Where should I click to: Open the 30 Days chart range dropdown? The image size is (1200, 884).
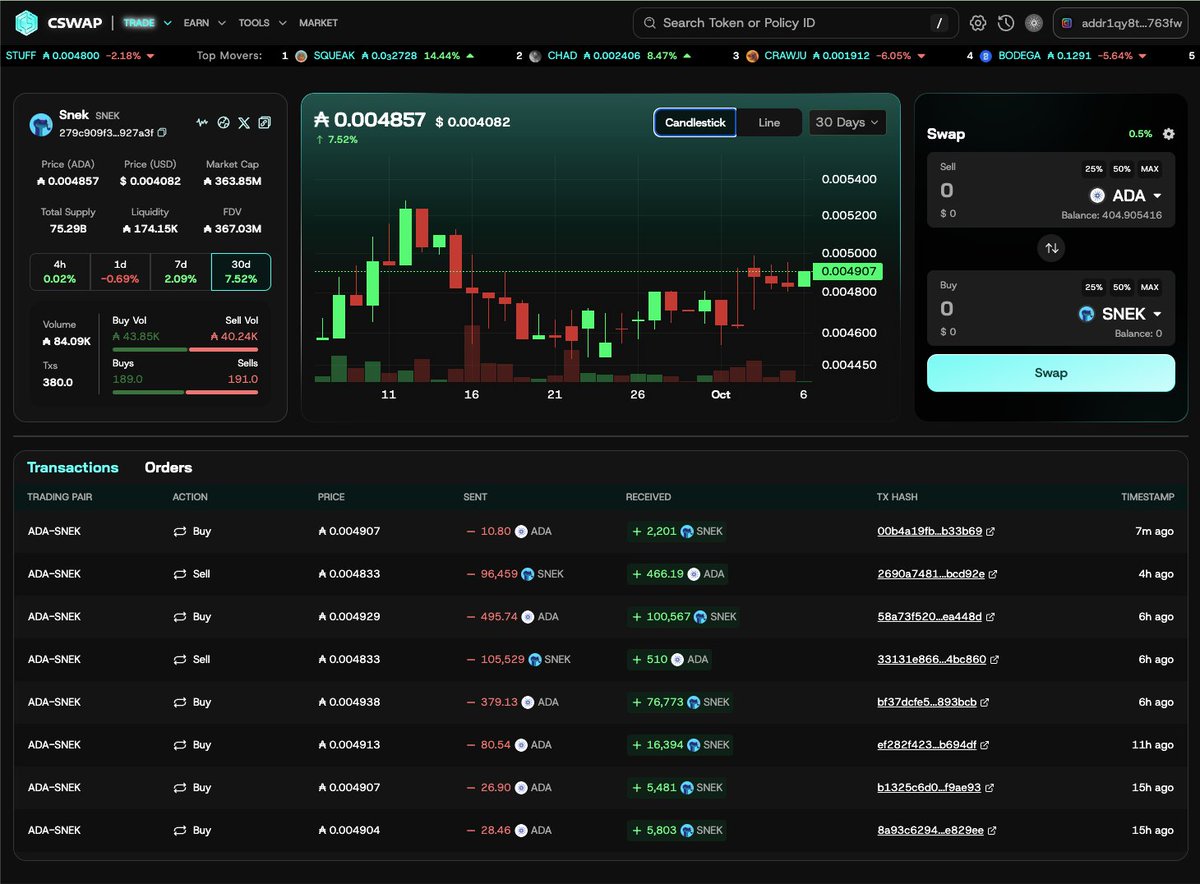847,123
